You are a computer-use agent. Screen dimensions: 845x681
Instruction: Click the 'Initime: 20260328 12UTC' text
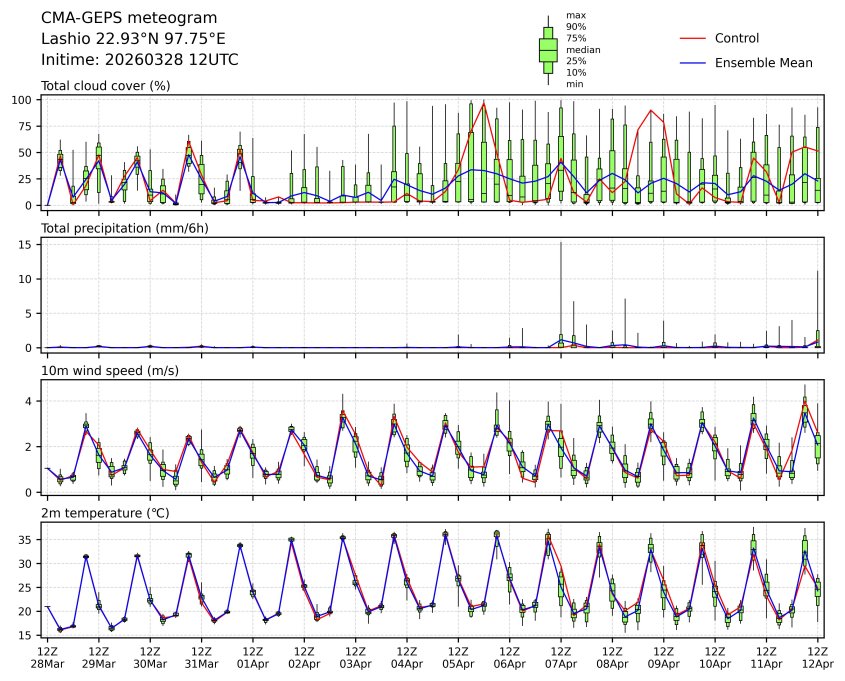139,60
